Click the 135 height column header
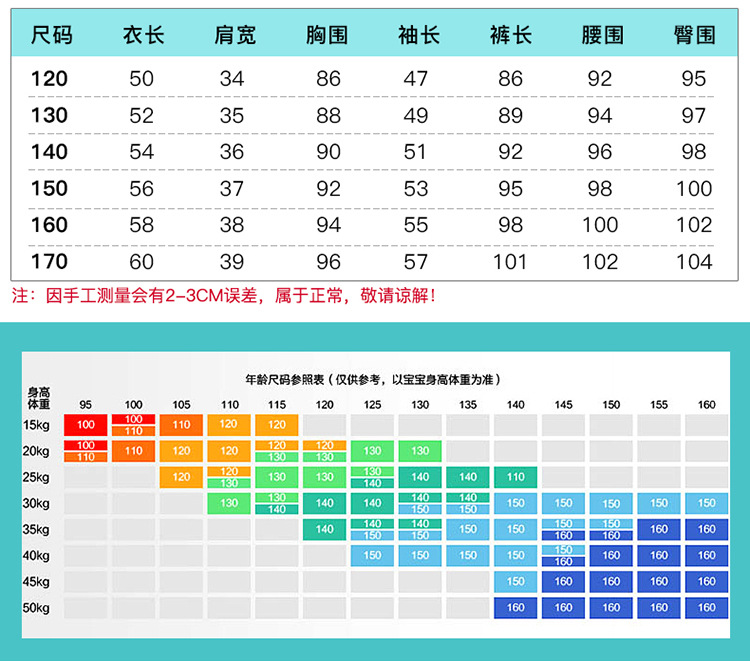 tap(468, 405)
